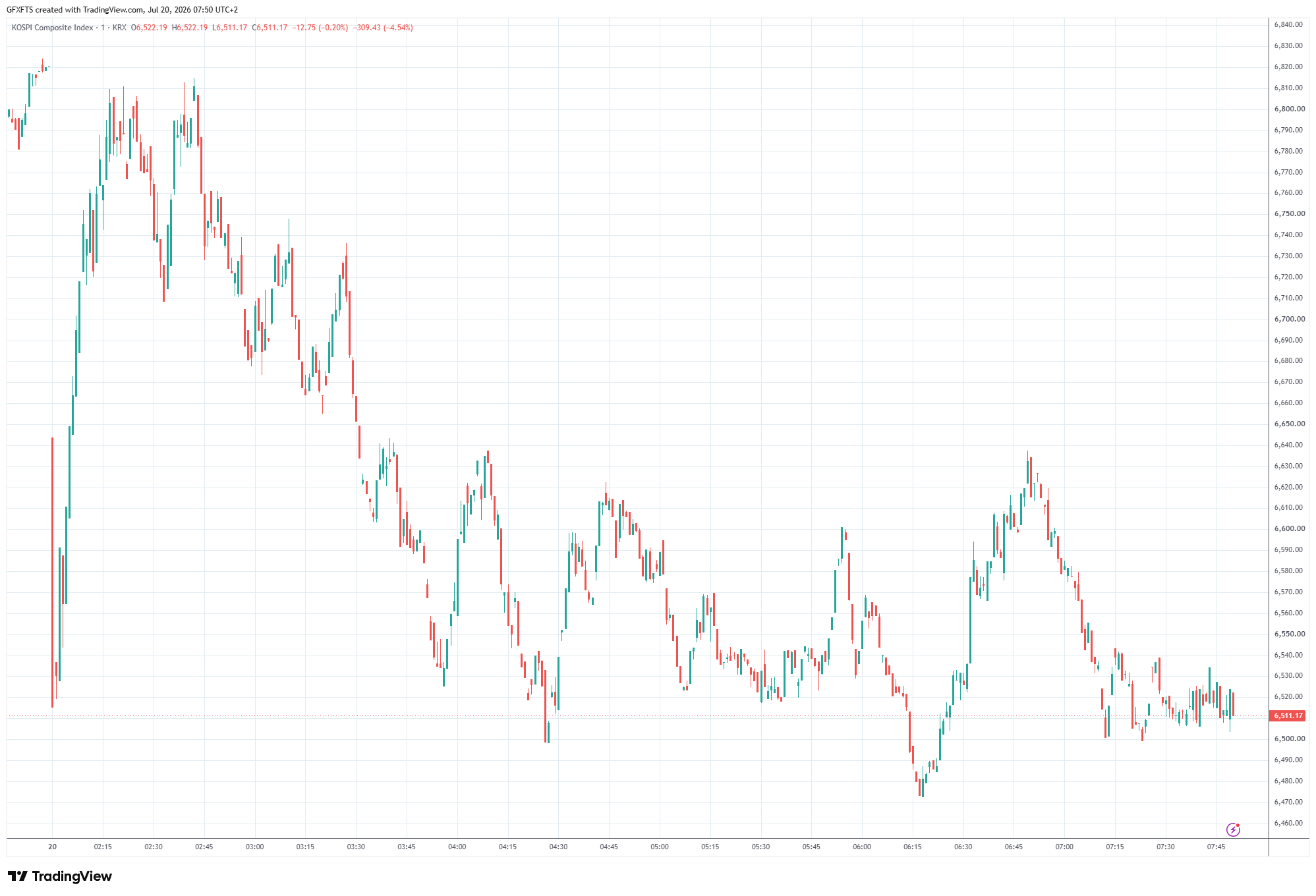The width and height of the screenshot is (1316, 896).
Task: Click the 03:30 time axis label
Action: point(356,847)
